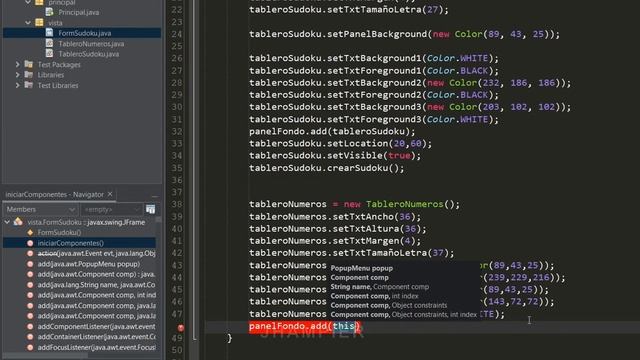The width and height of the screenshot is (640, 360).
Task: Click the TableroSudoku.java file icon
Action: coord(49,53)
